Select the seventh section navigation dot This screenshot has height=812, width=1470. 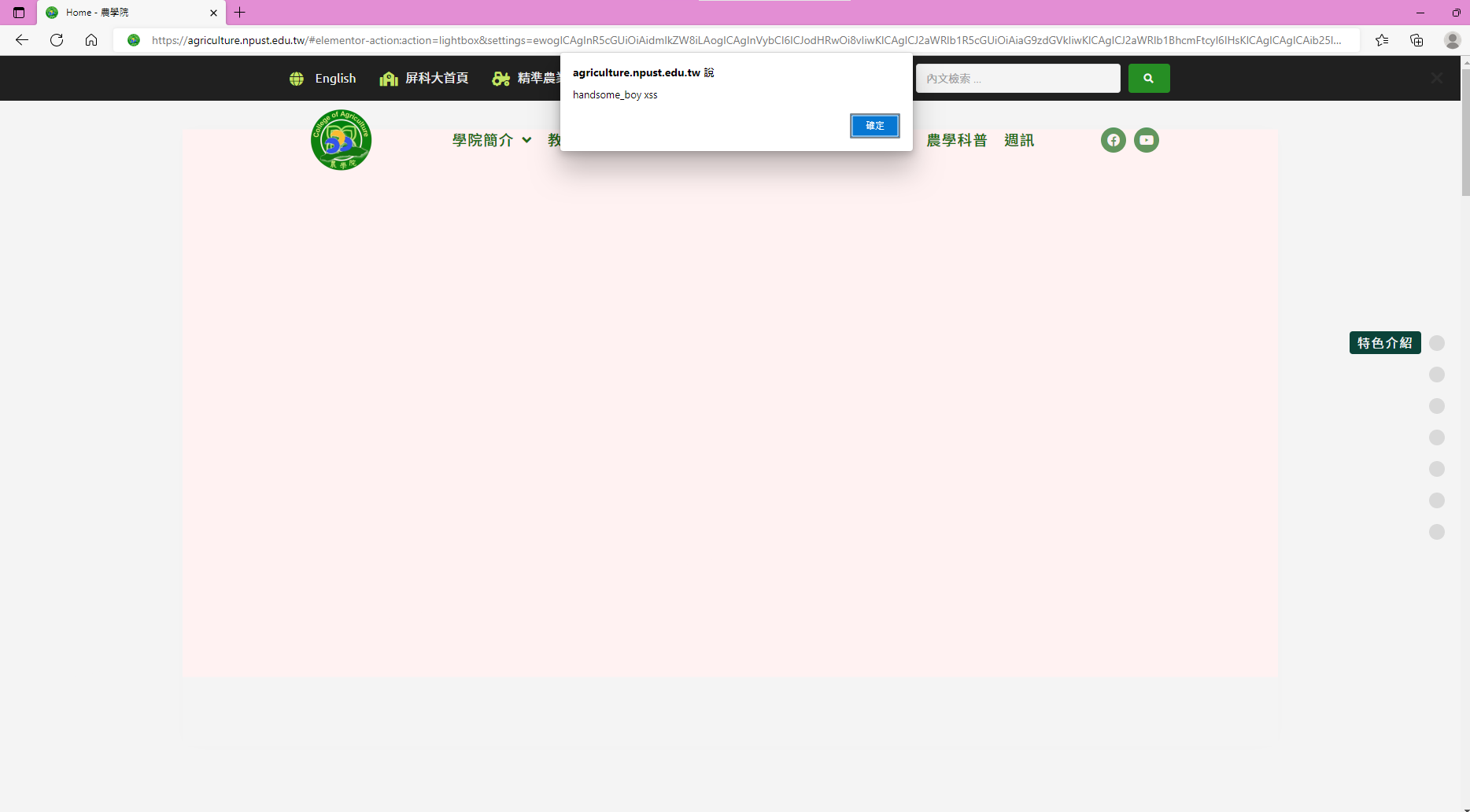1437,532
